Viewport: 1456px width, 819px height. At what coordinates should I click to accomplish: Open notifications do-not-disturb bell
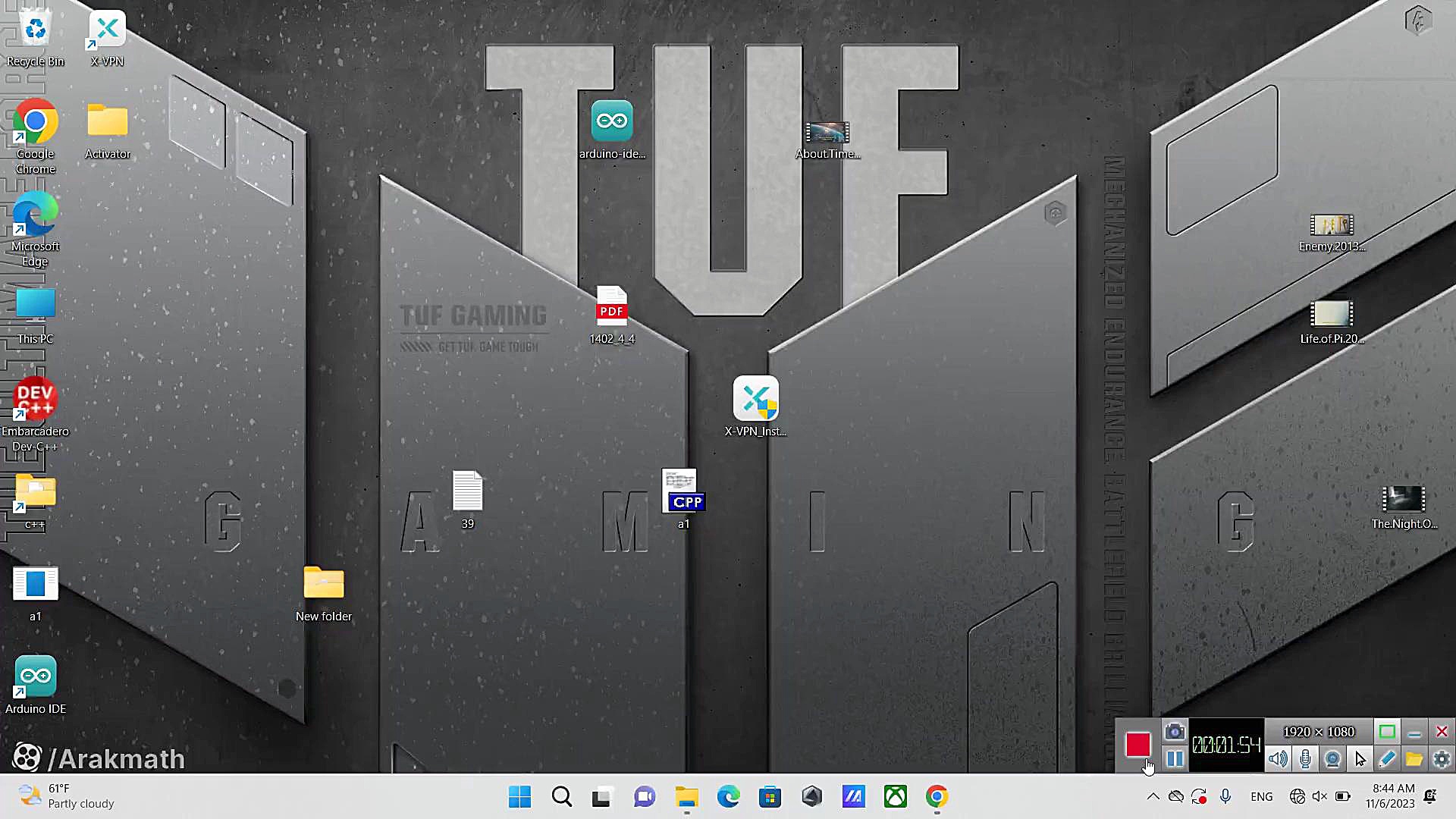point(1430,796)
